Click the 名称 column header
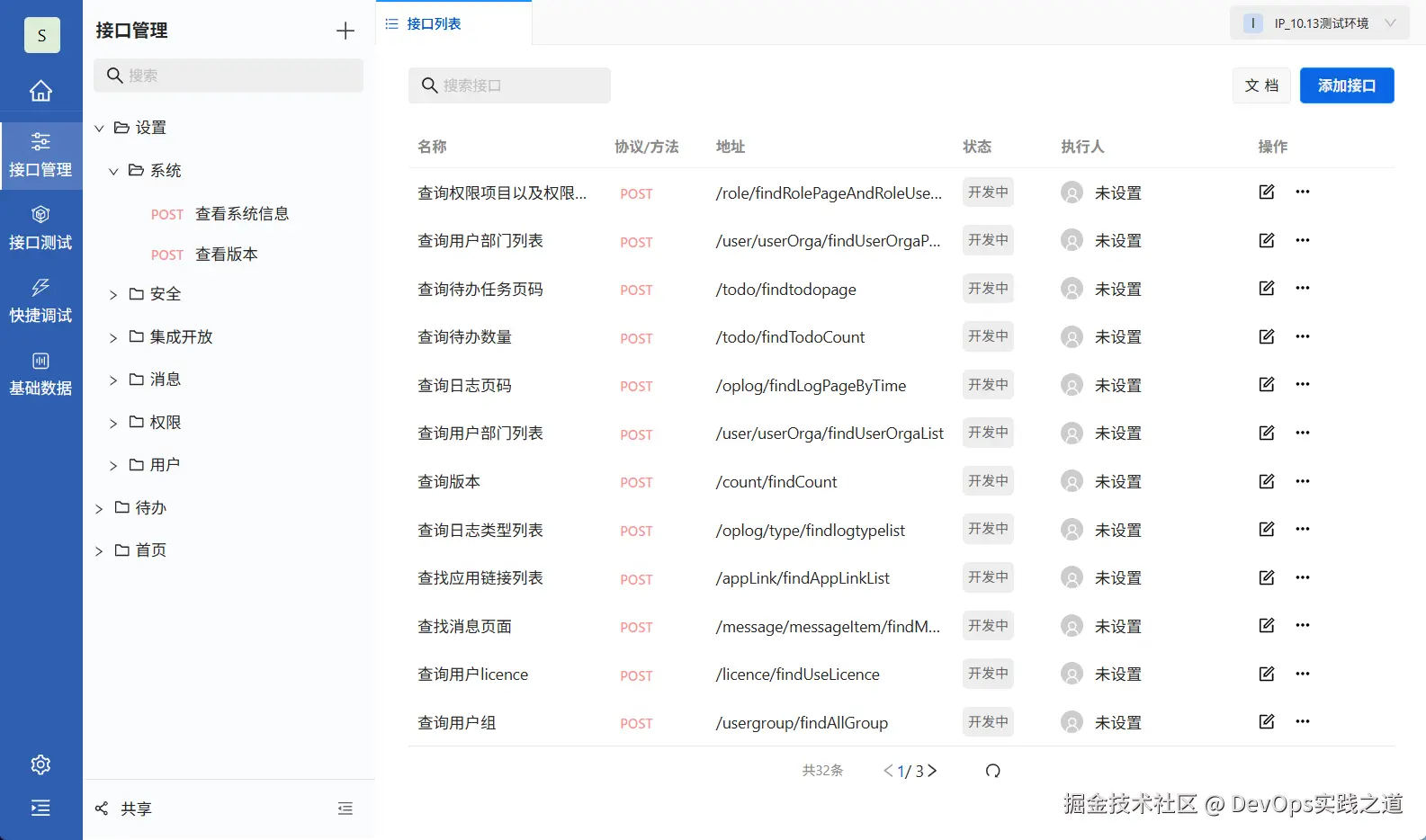The width and height of the screenshot is (1426, 840). [x=433, y=147]
